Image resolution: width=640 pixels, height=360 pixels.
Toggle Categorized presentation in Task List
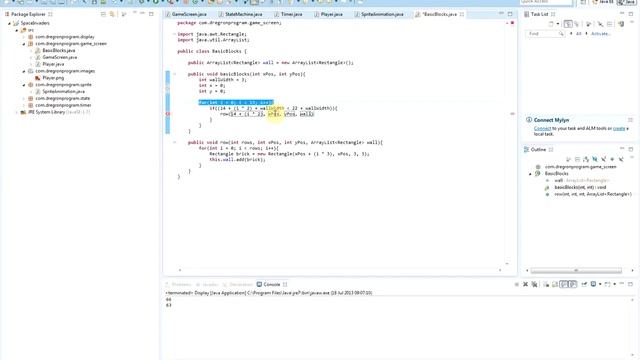click(x=568, y=24)
